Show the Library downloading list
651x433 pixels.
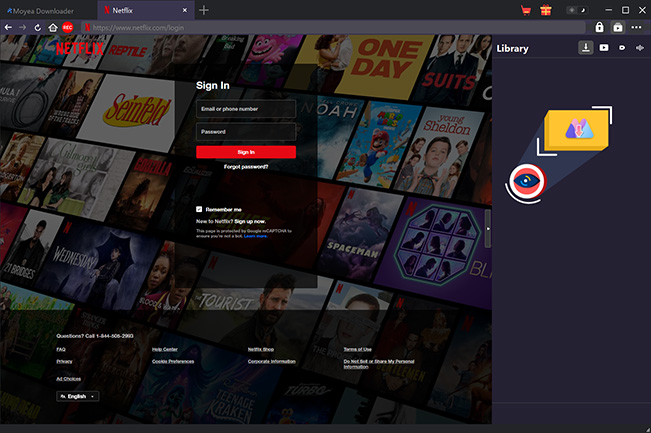point(586,48)
